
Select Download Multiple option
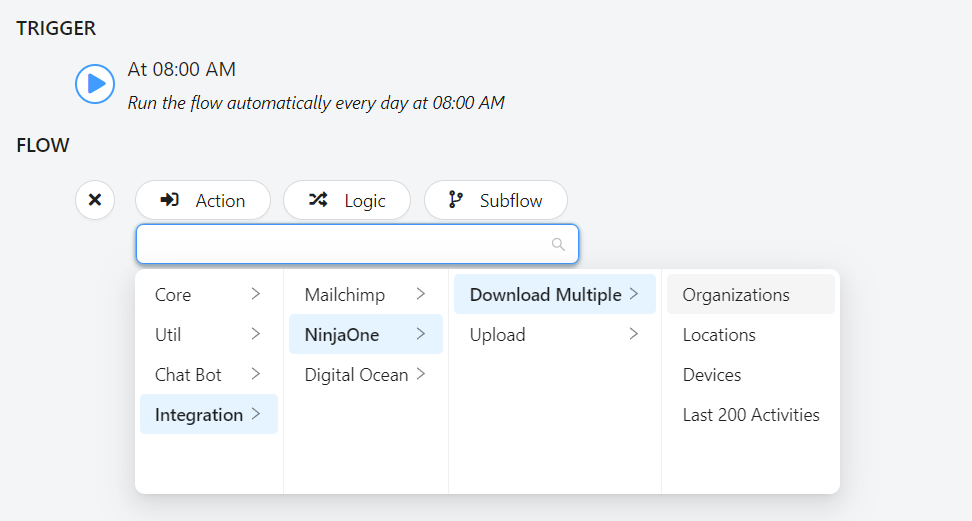pyautogui.click(x=555, y=295)
